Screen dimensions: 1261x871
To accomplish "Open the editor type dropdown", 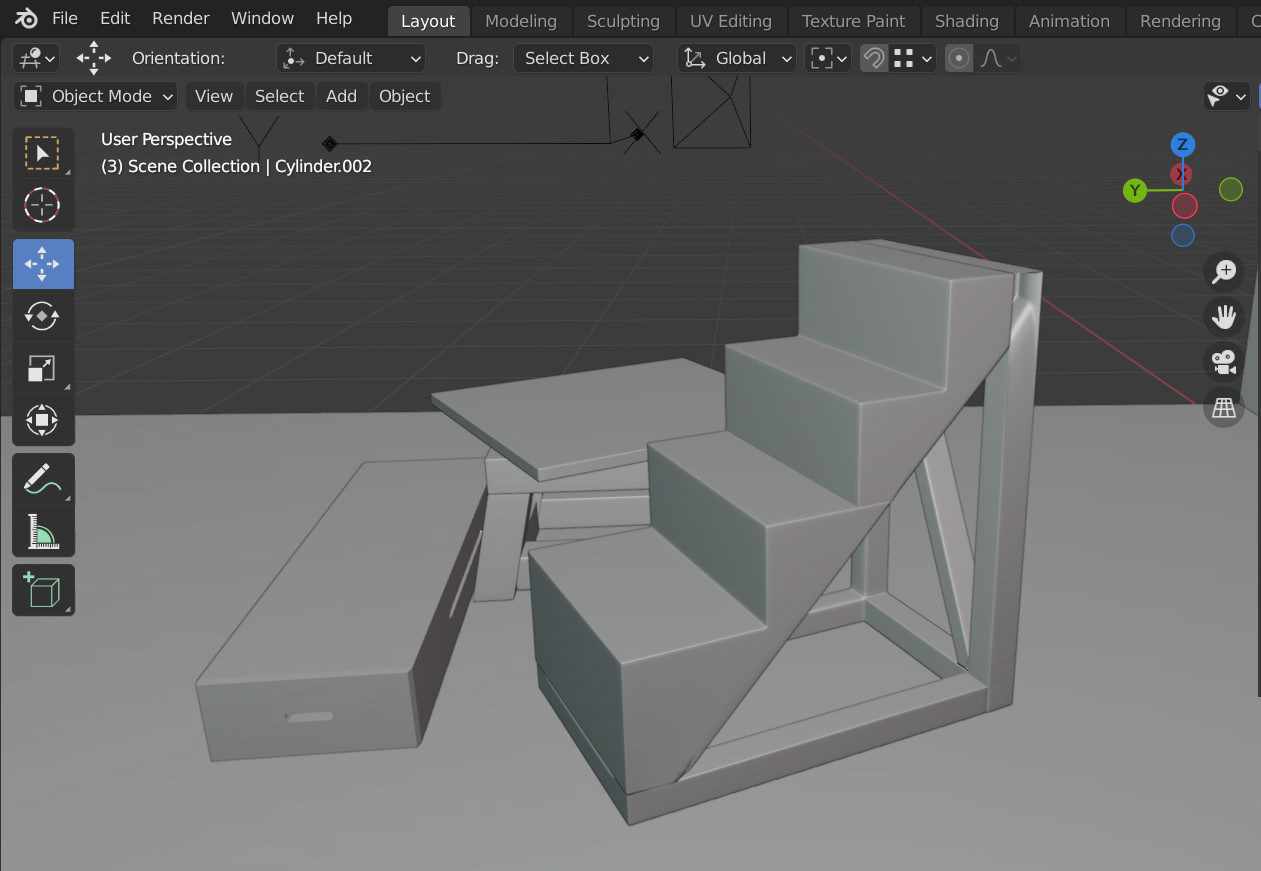I will pos(36,58).
